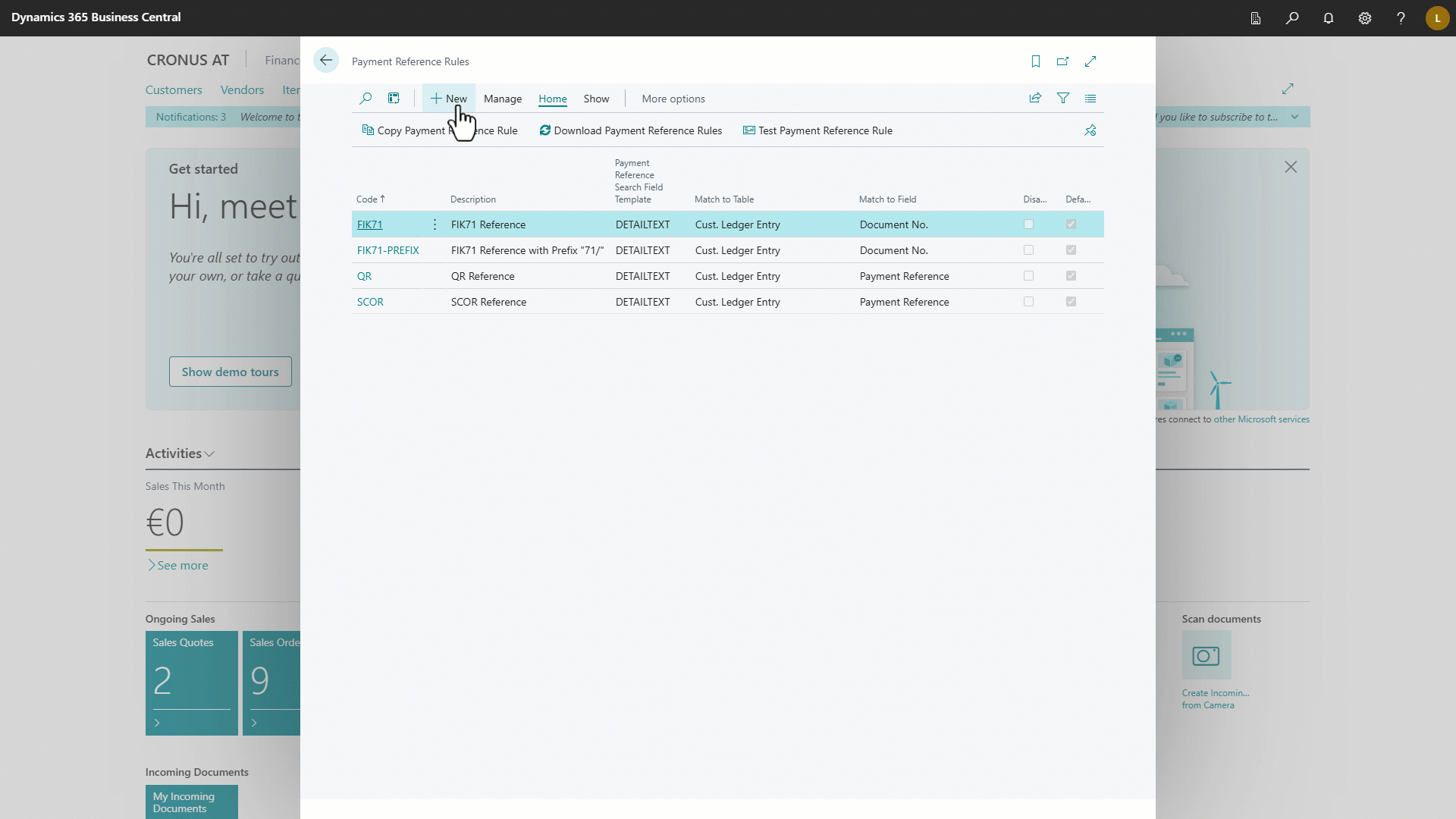Expand See more under Sales This Month
Screen dimensions: 1456x819
click(x=178, y=566)
